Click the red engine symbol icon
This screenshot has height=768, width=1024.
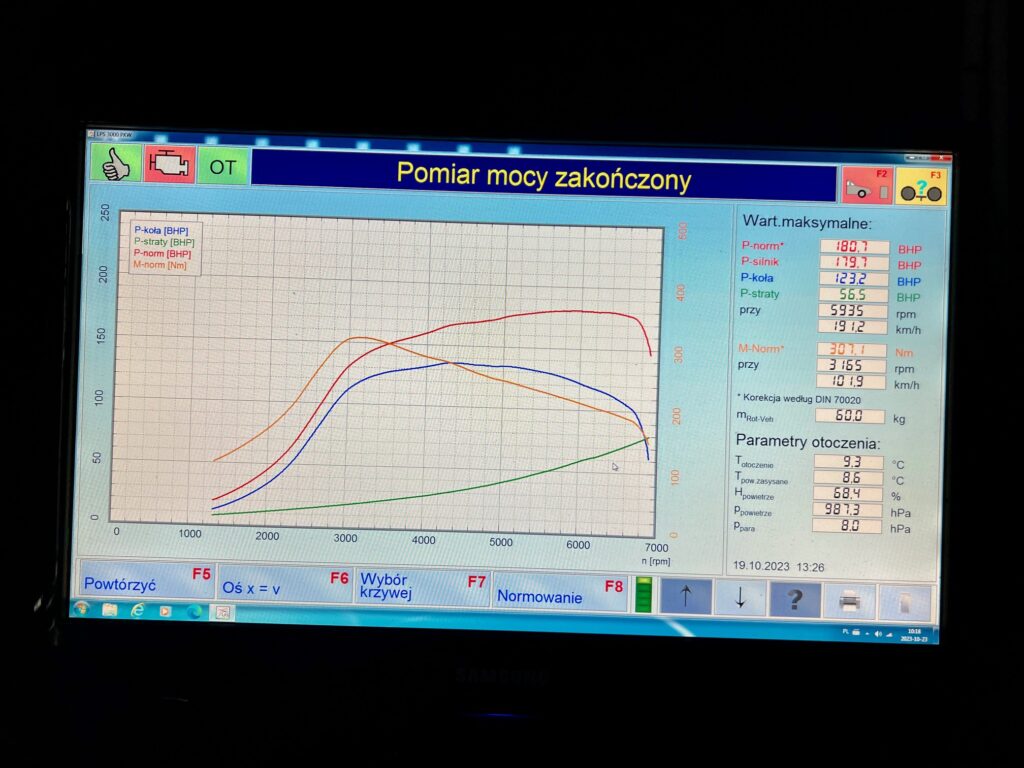170,164
